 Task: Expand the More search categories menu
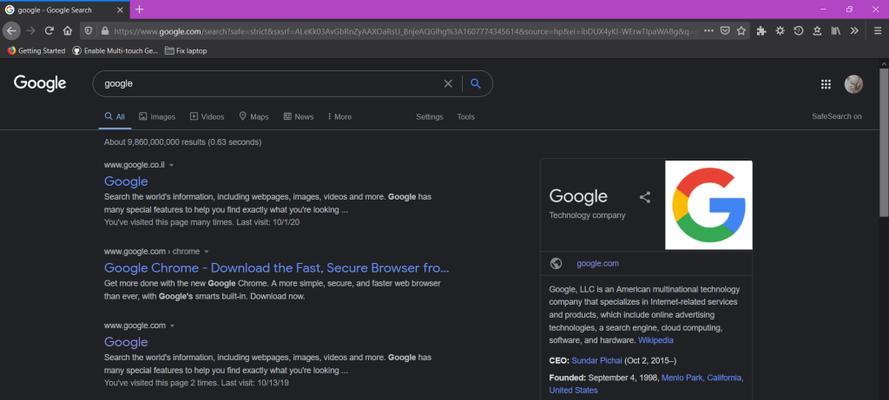pyautogui.click(x=340, y=117)
